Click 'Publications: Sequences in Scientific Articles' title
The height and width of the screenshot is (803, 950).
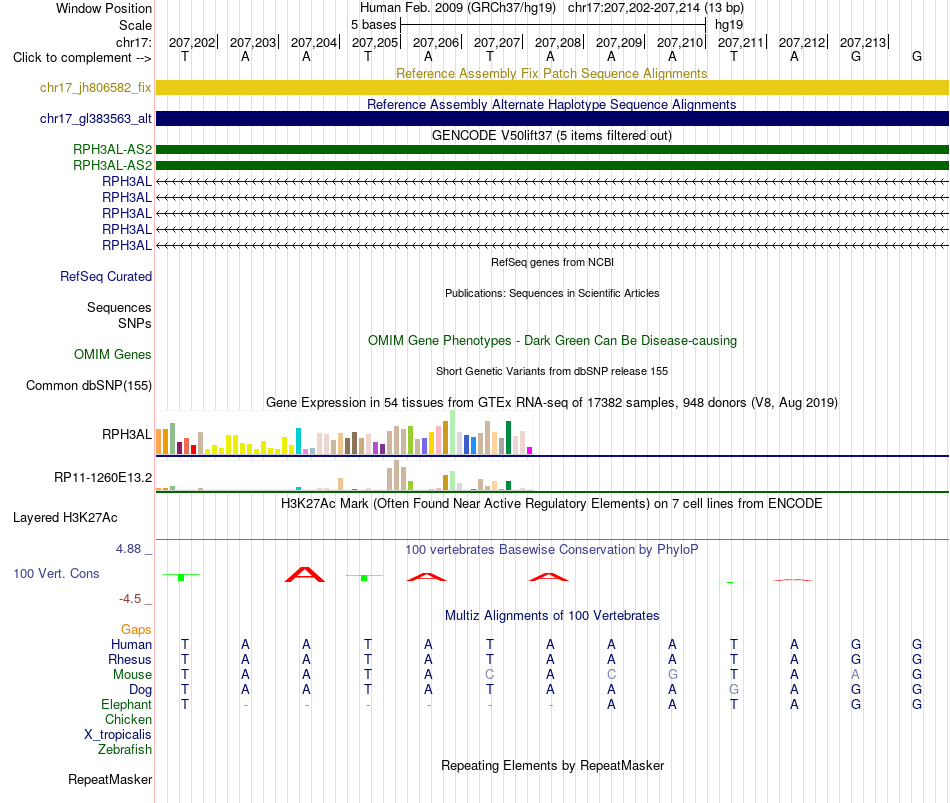click(552, 293)
